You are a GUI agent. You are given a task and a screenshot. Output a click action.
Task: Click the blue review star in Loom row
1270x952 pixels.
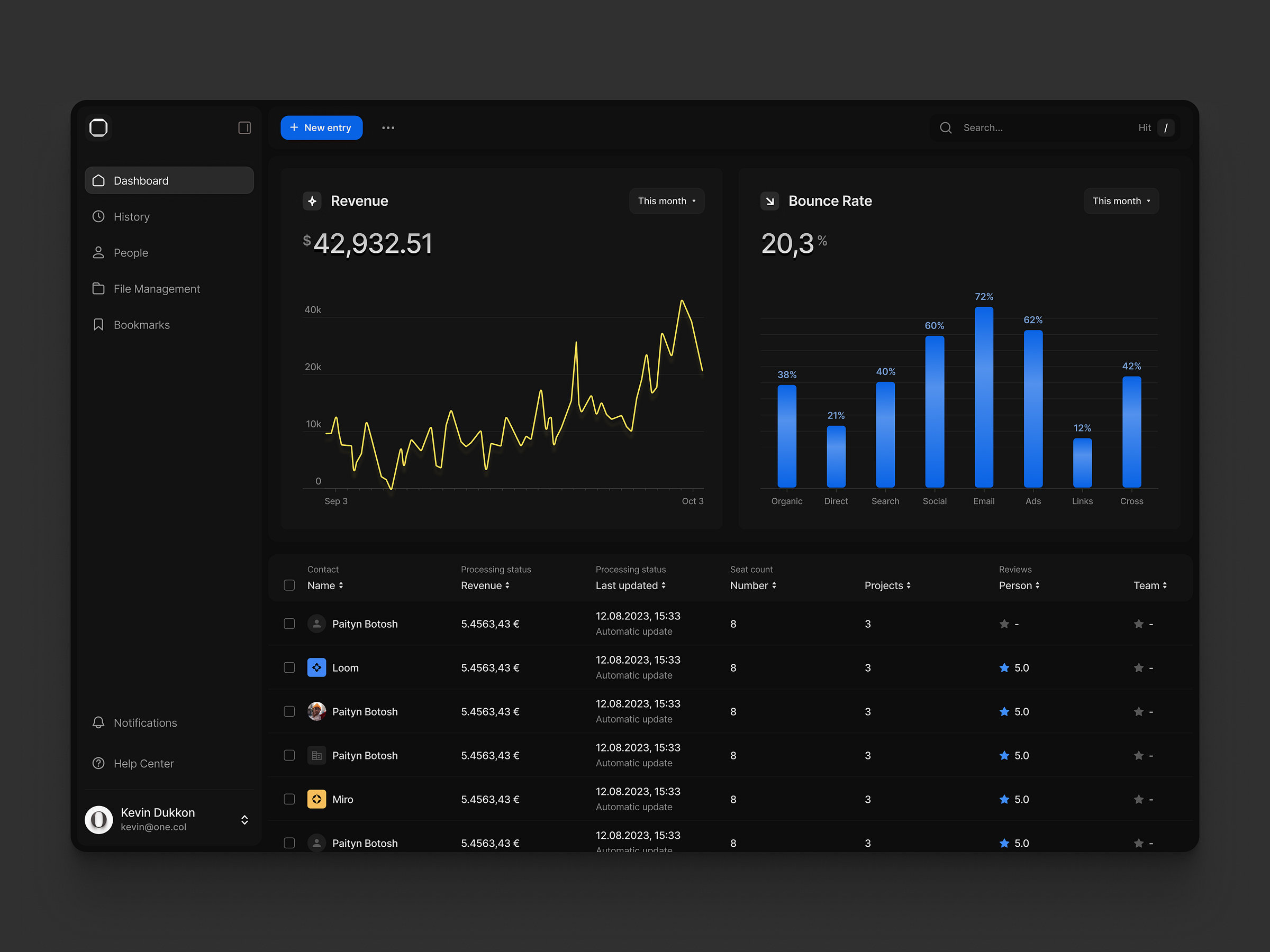[x=1004, y=667]
